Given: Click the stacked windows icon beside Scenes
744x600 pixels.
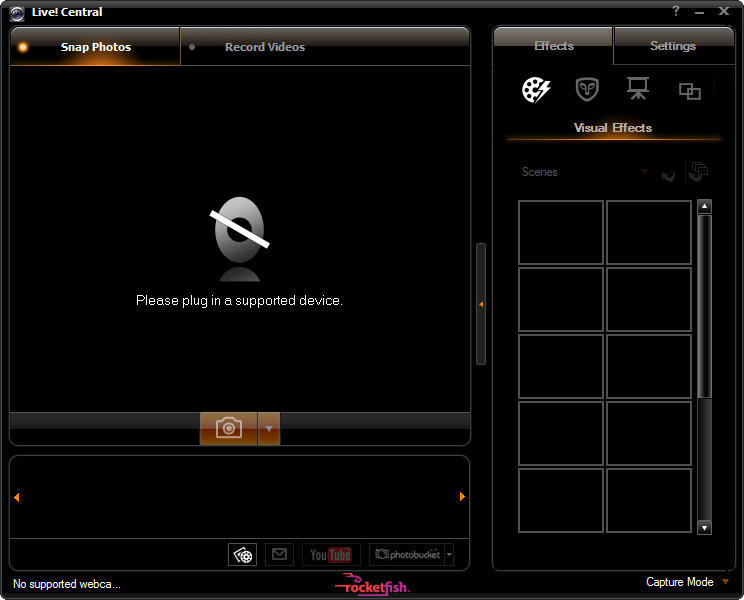Looking at the screenshot, I should [x=698, y=172].
